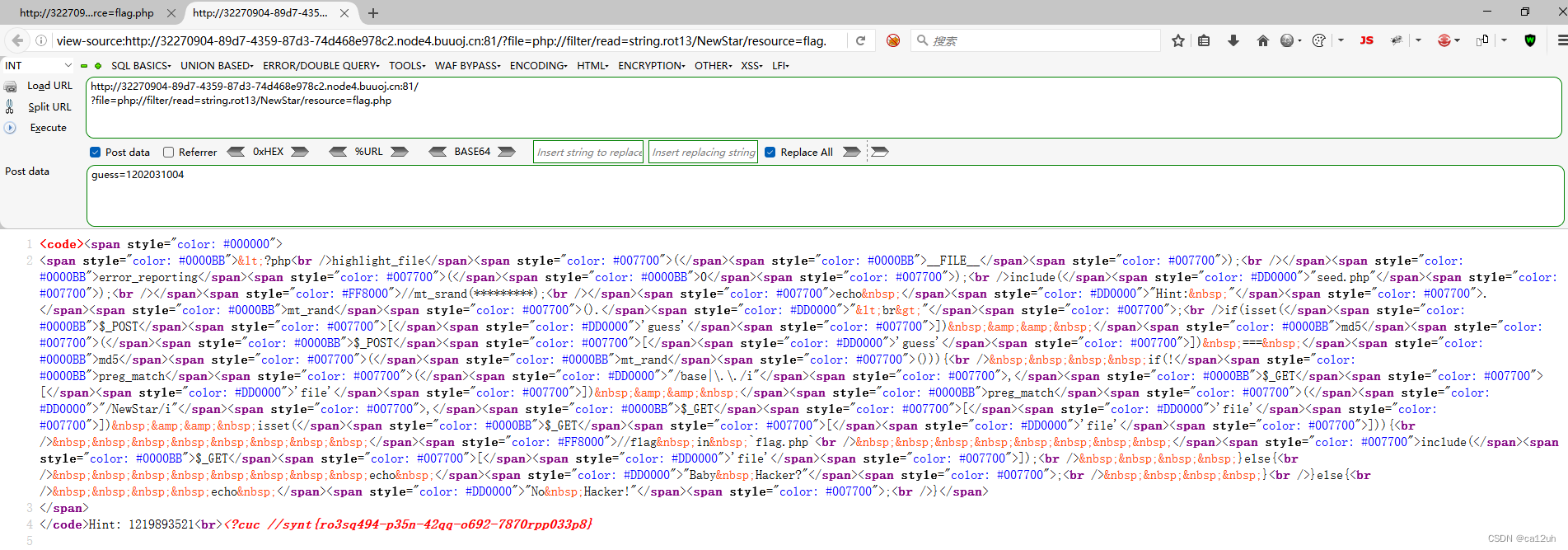Expand the ENCODING menu

click(x=538, y=65)
